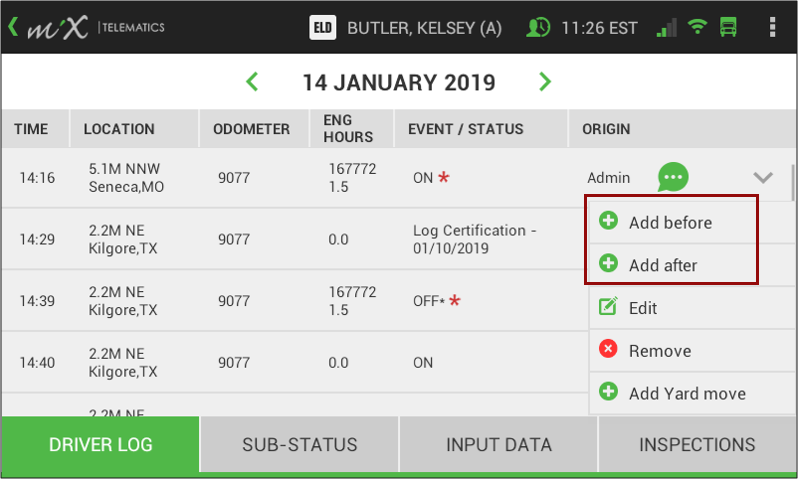This screenshot has width=798, height=479.
Task: Go to the next day
Action: [545, 82]
